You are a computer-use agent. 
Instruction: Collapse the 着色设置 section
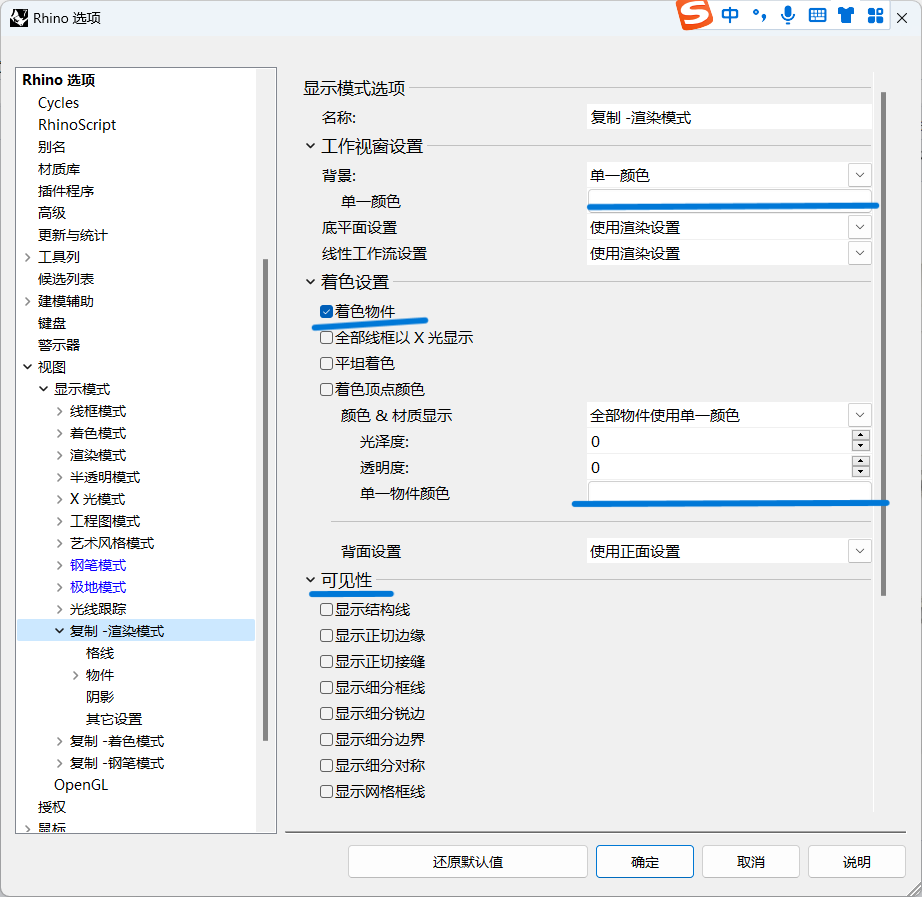(310, 282)
